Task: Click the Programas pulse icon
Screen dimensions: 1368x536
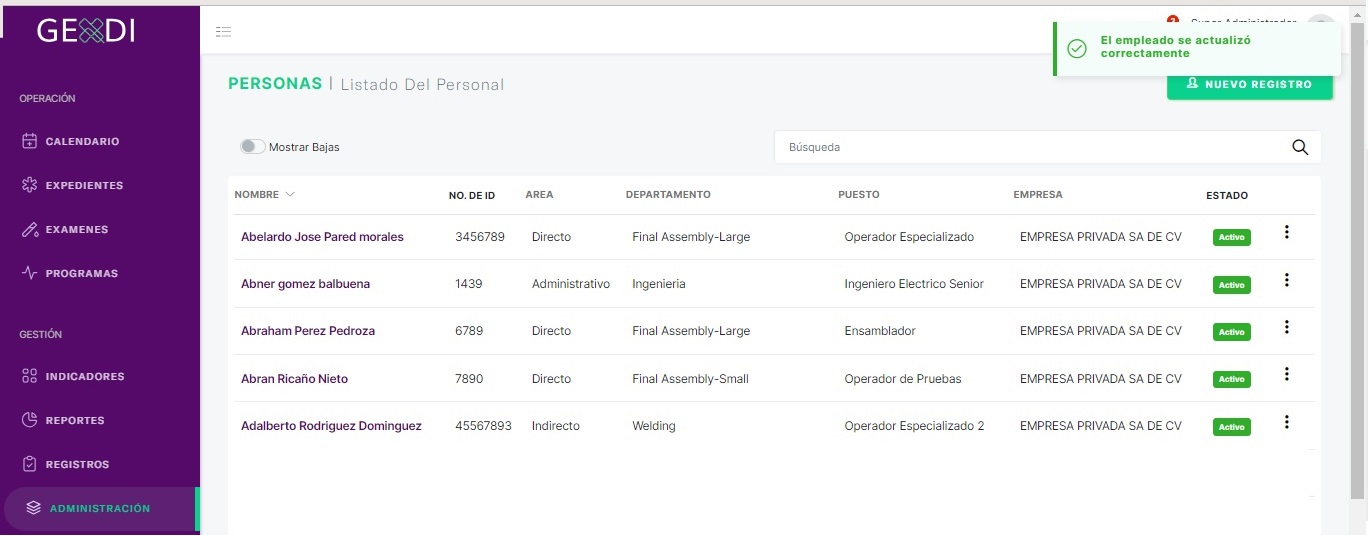Action: point(30,273)
